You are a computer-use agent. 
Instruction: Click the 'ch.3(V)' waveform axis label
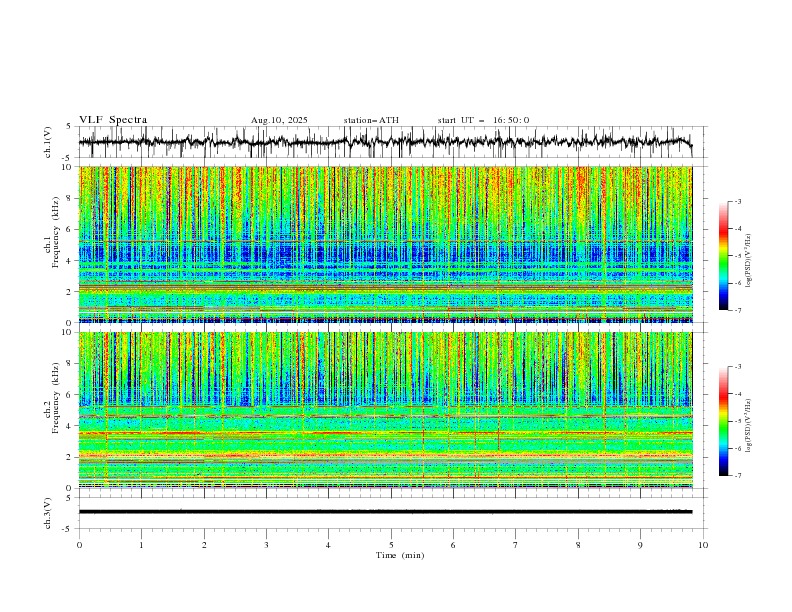tap(48, 513)
